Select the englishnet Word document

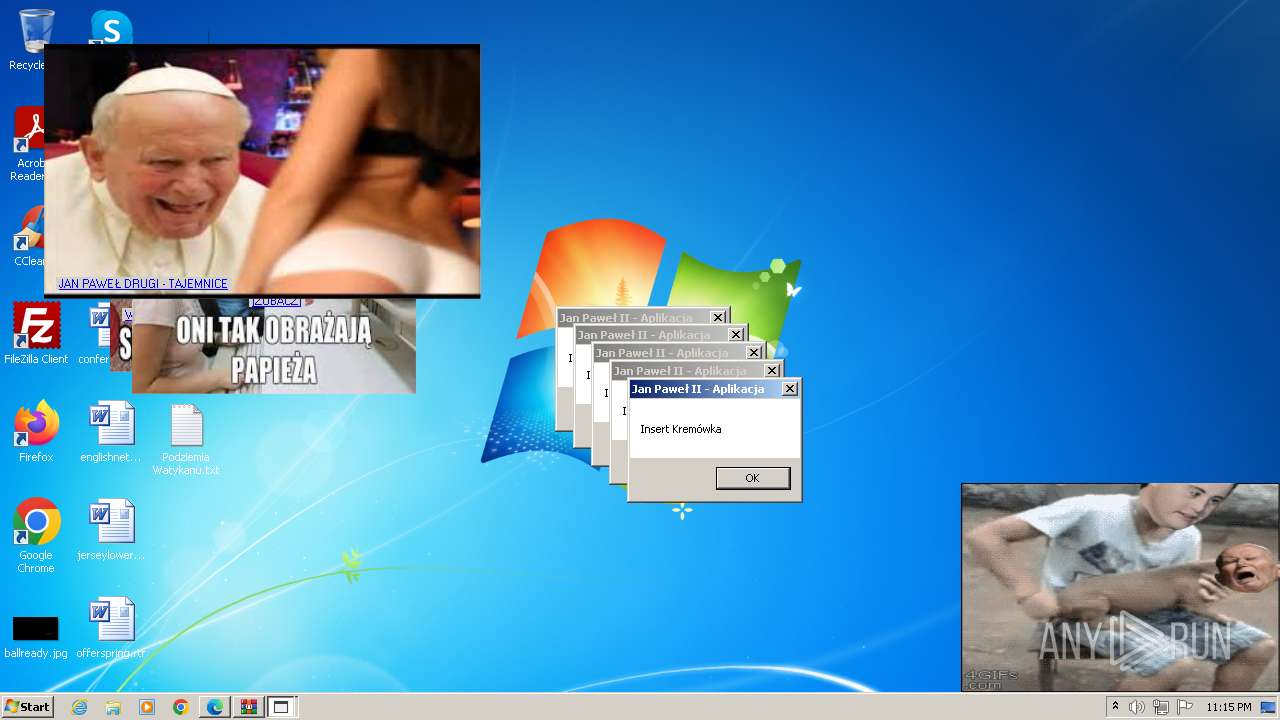click(x=111, y=432)
